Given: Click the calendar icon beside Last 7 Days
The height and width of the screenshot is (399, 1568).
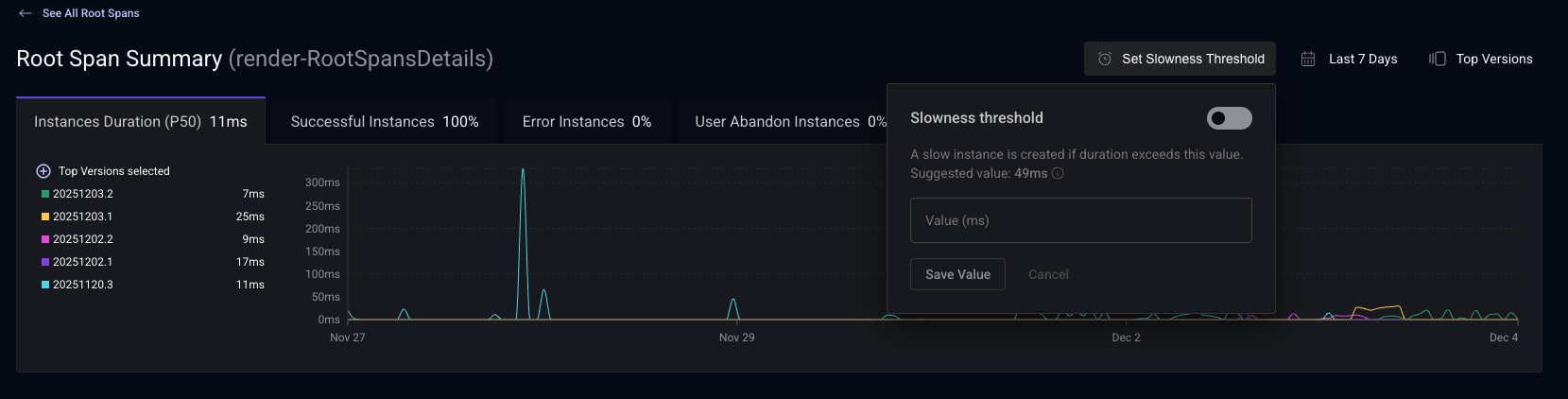Looking at the screenshot, I should [1308, 59].
